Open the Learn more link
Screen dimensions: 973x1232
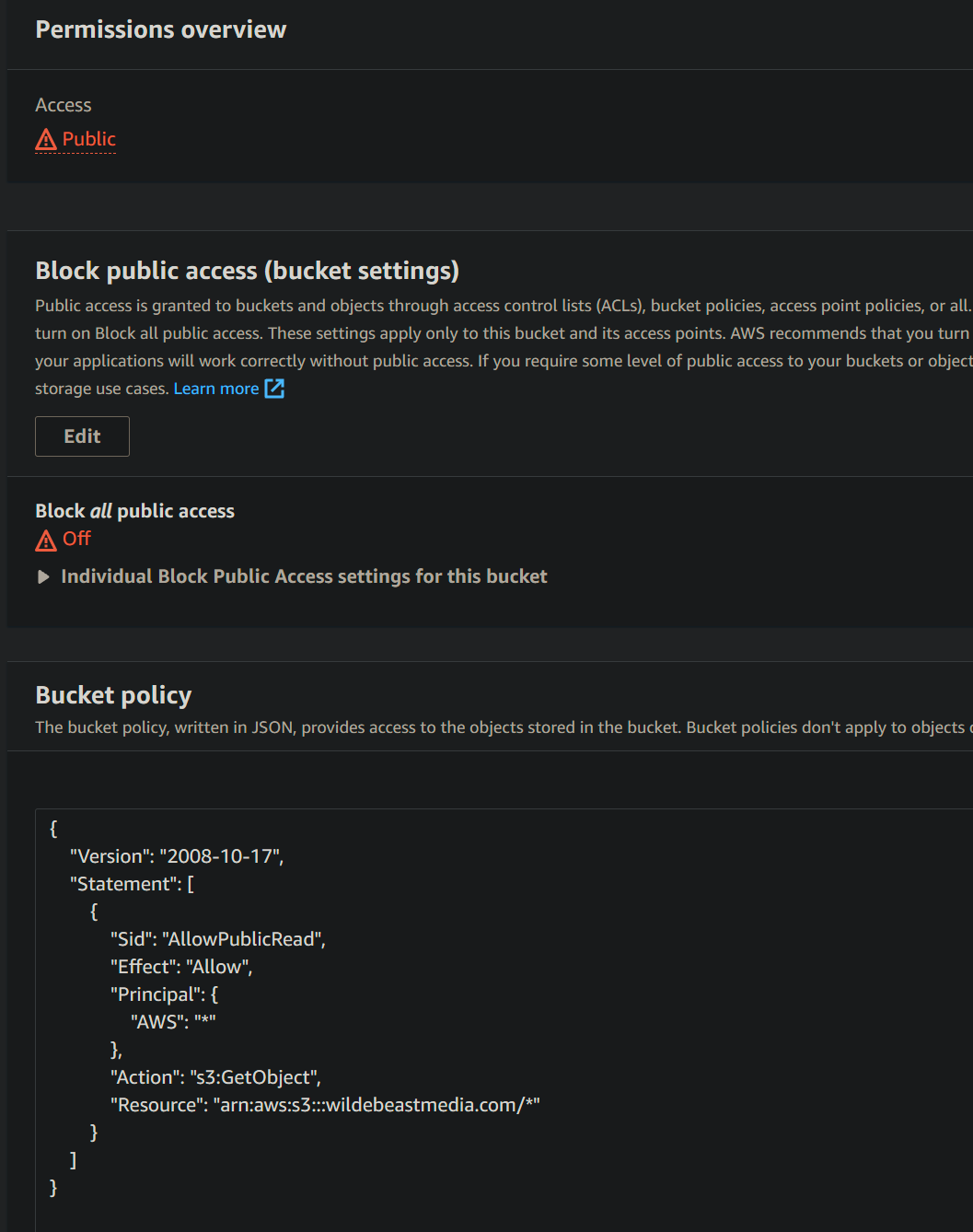tap(215, 389)
